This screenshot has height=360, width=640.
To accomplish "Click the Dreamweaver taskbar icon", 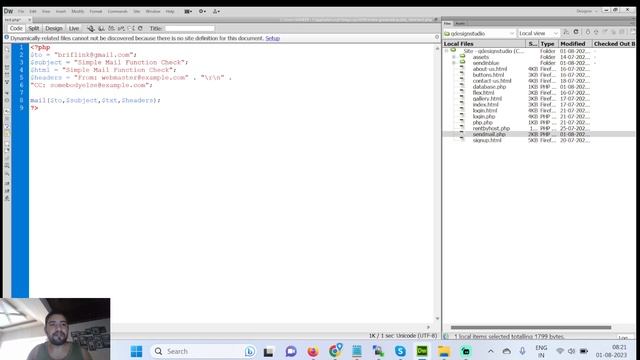I will [422, 351].
